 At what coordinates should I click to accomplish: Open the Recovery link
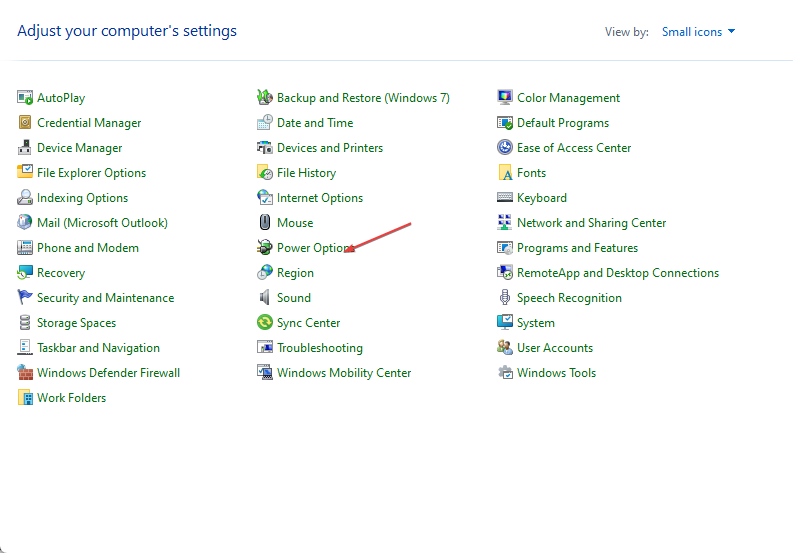point(61,273)
